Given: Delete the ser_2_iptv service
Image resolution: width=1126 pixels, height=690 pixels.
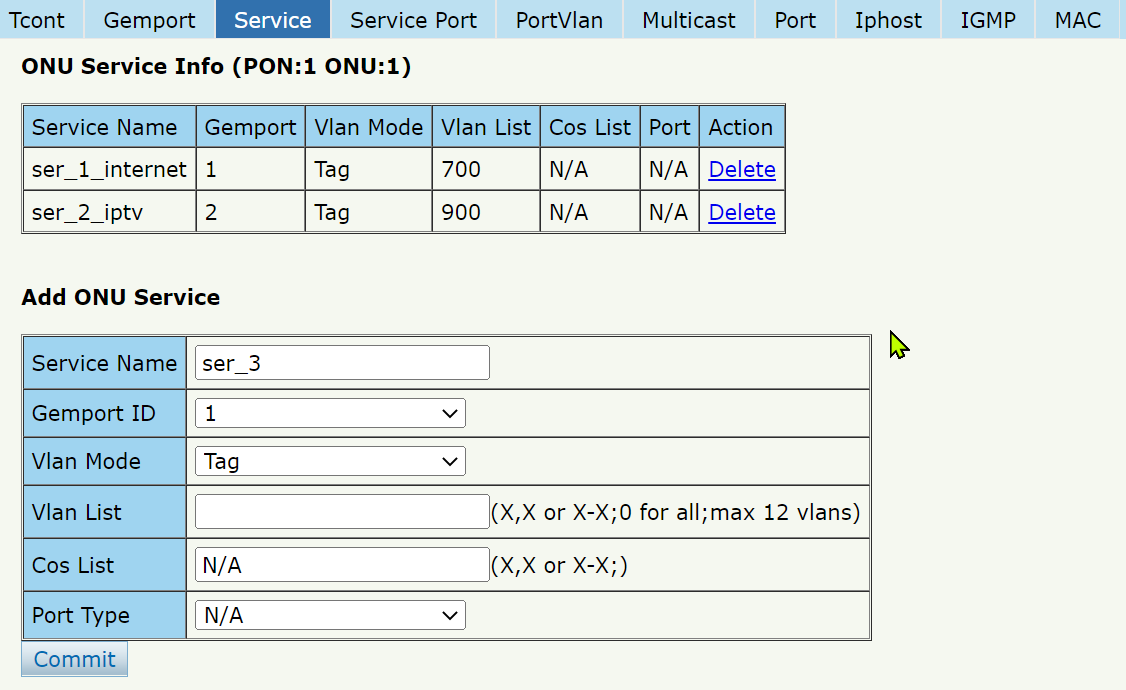Looking at the screenshot, I should click(742, 213).
